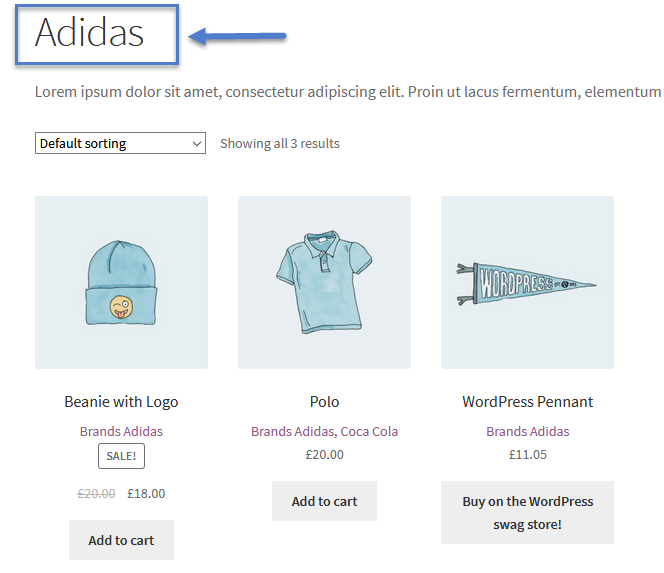Open the Brands Adidas link under Beanie
This screenshot has width=664, height=573.
122,431
